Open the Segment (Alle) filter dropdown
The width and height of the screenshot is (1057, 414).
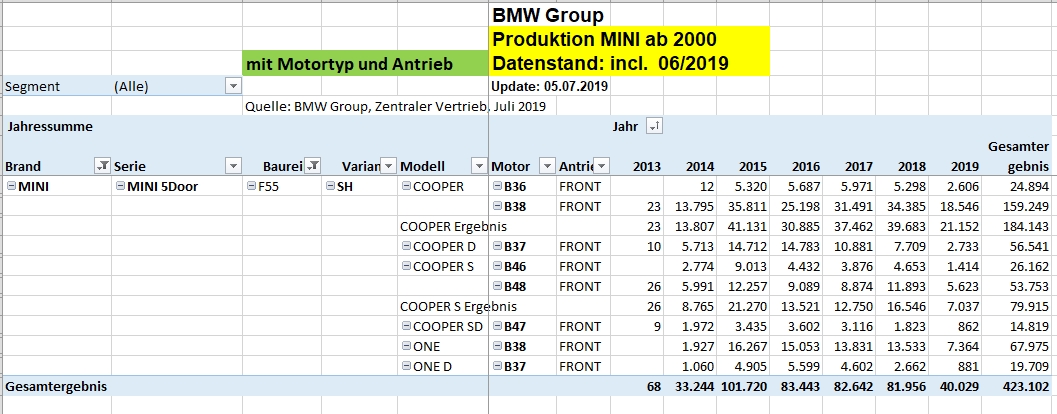click(232, 86)
